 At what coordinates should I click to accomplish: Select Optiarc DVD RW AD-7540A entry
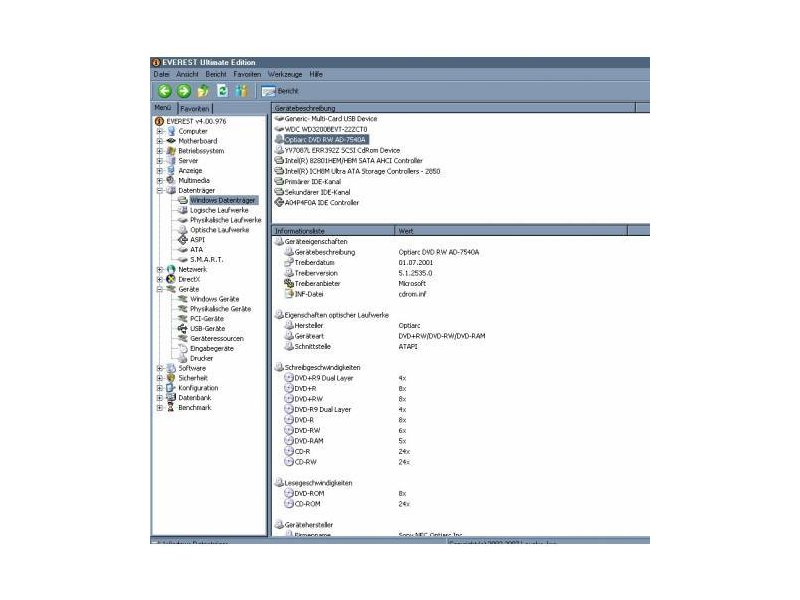coord(325,140)
